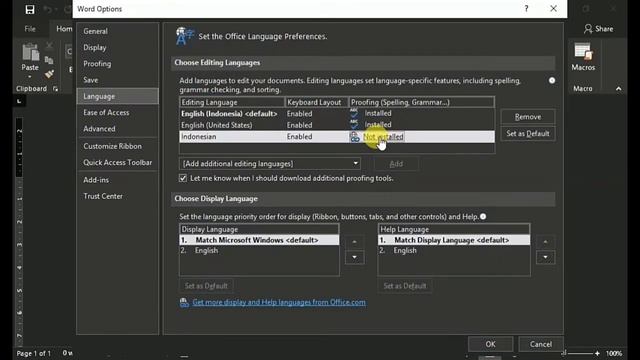The image size is (640, 360).
Task: Move help language up with arrow
Action: [545, 242]
